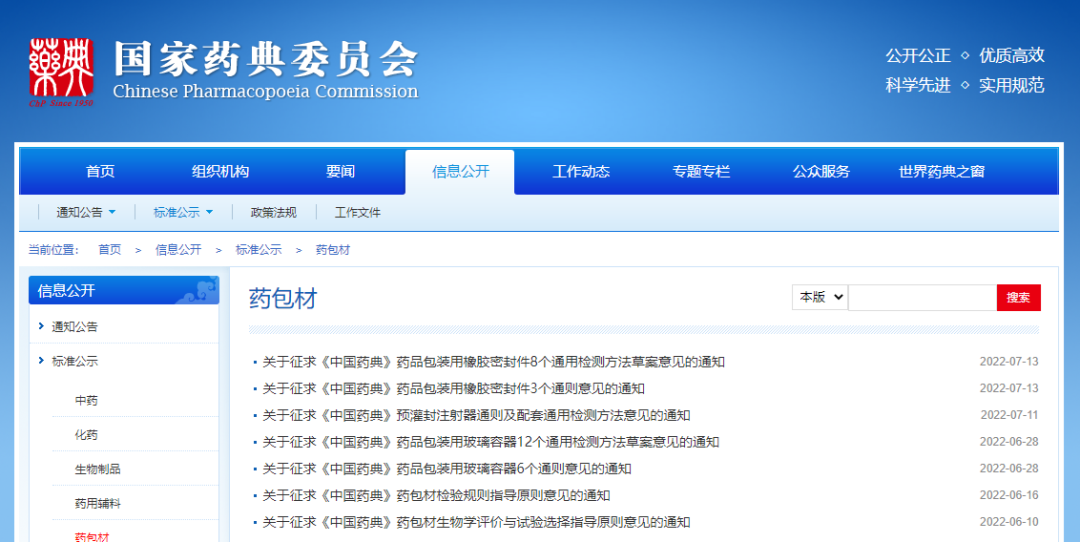Click 首页 in the breadcrumb trail
This screenshot has width=1080, height=542.
[109, 250]
